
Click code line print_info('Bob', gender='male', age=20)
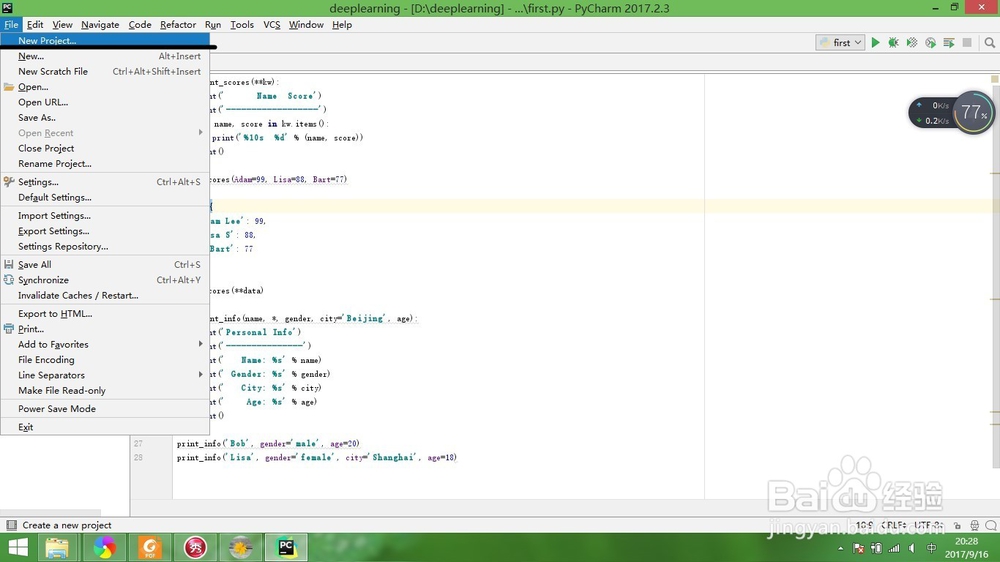(268, 443)
